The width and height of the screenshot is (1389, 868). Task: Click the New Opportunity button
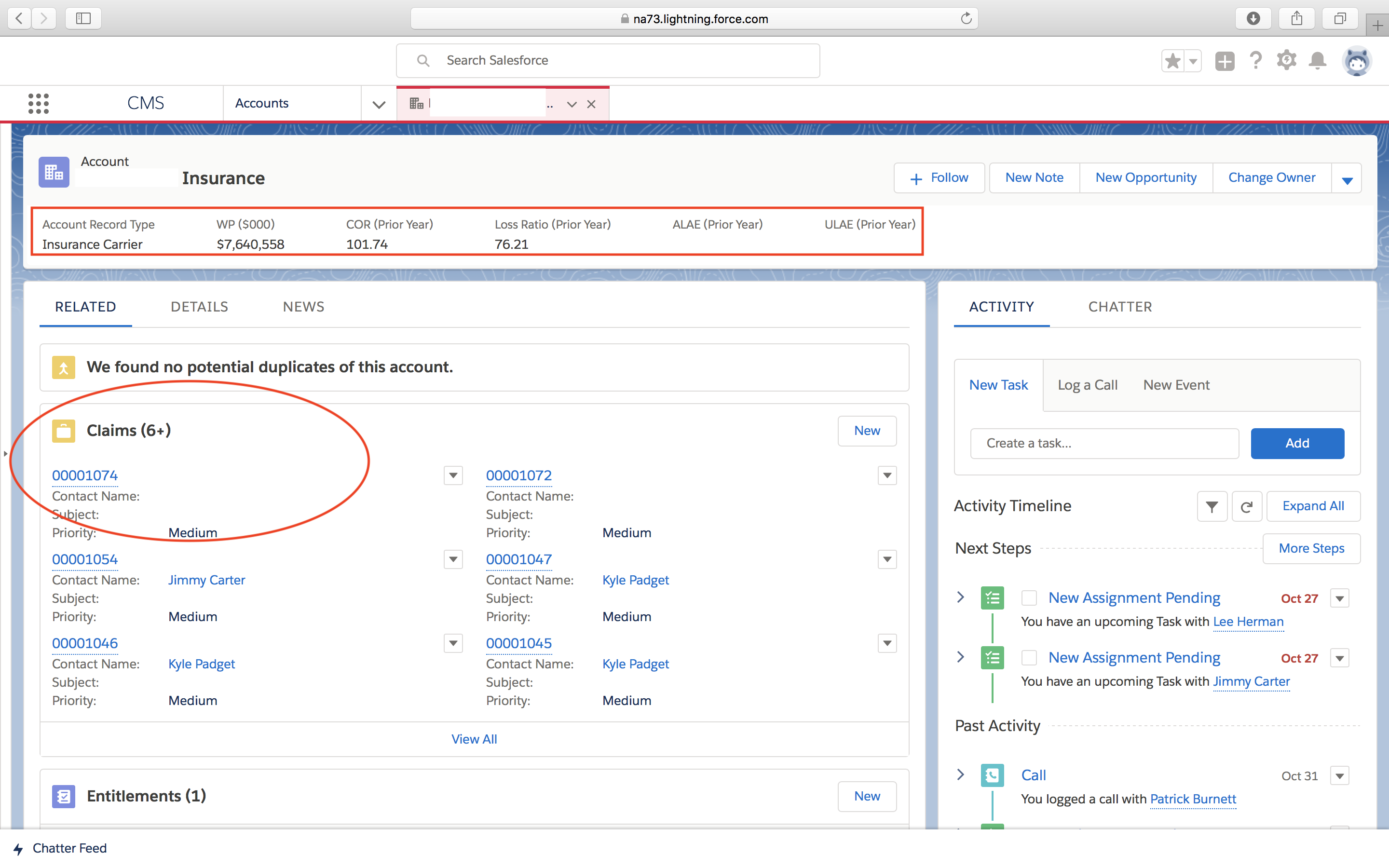(x=1145, y=178)
